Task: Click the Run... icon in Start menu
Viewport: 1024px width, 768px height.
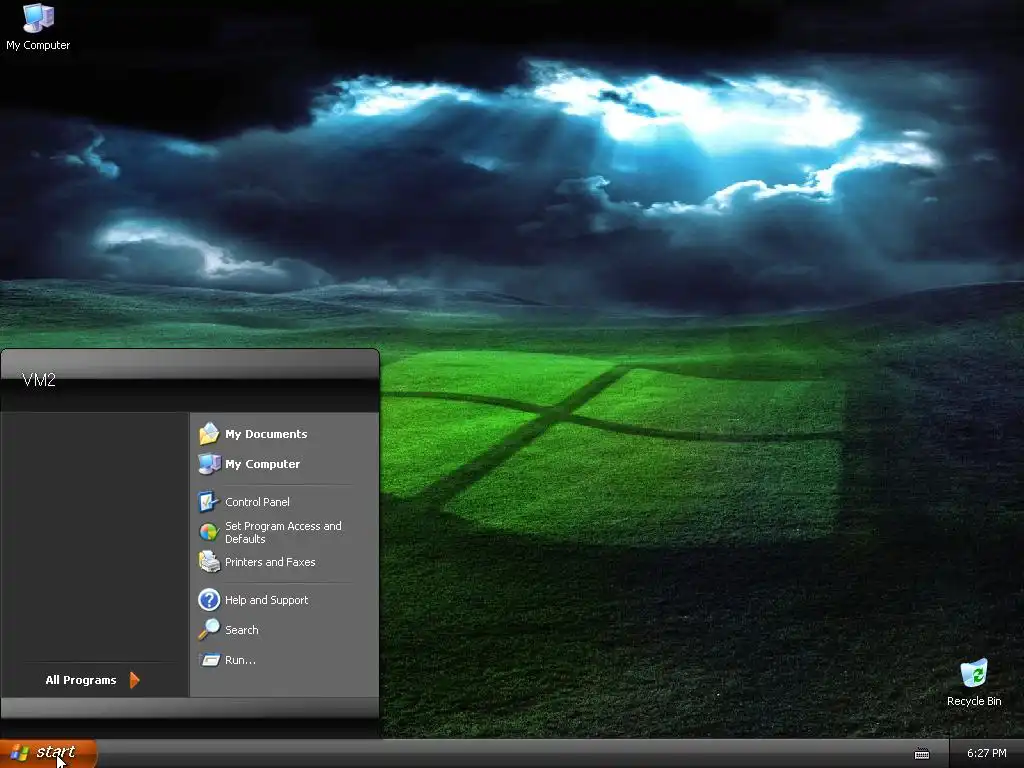Action: click(209, 660)
